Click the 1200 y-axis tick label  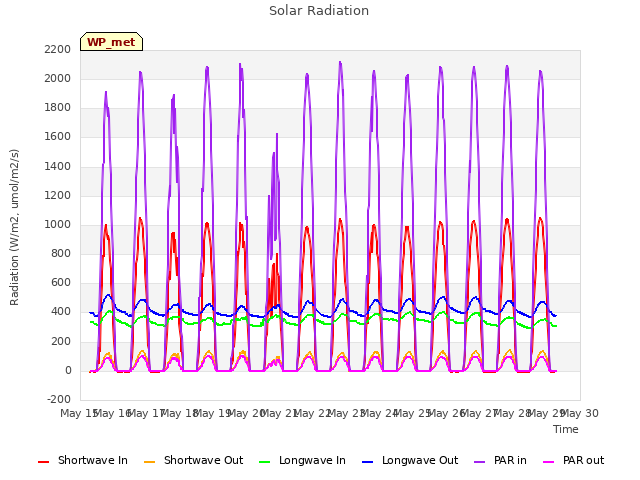(58, 196)
